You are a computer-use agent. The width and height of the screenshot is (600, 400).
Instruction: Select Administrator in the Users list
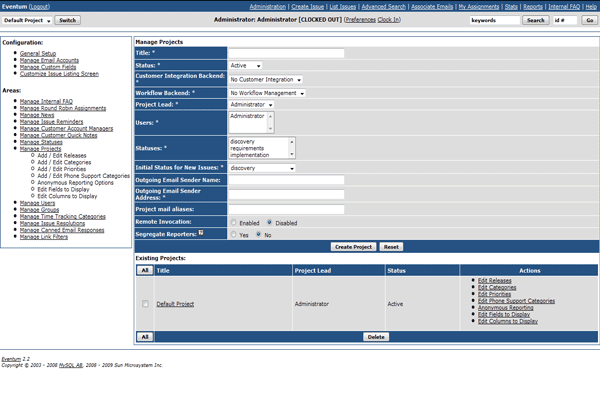point(247,116)
